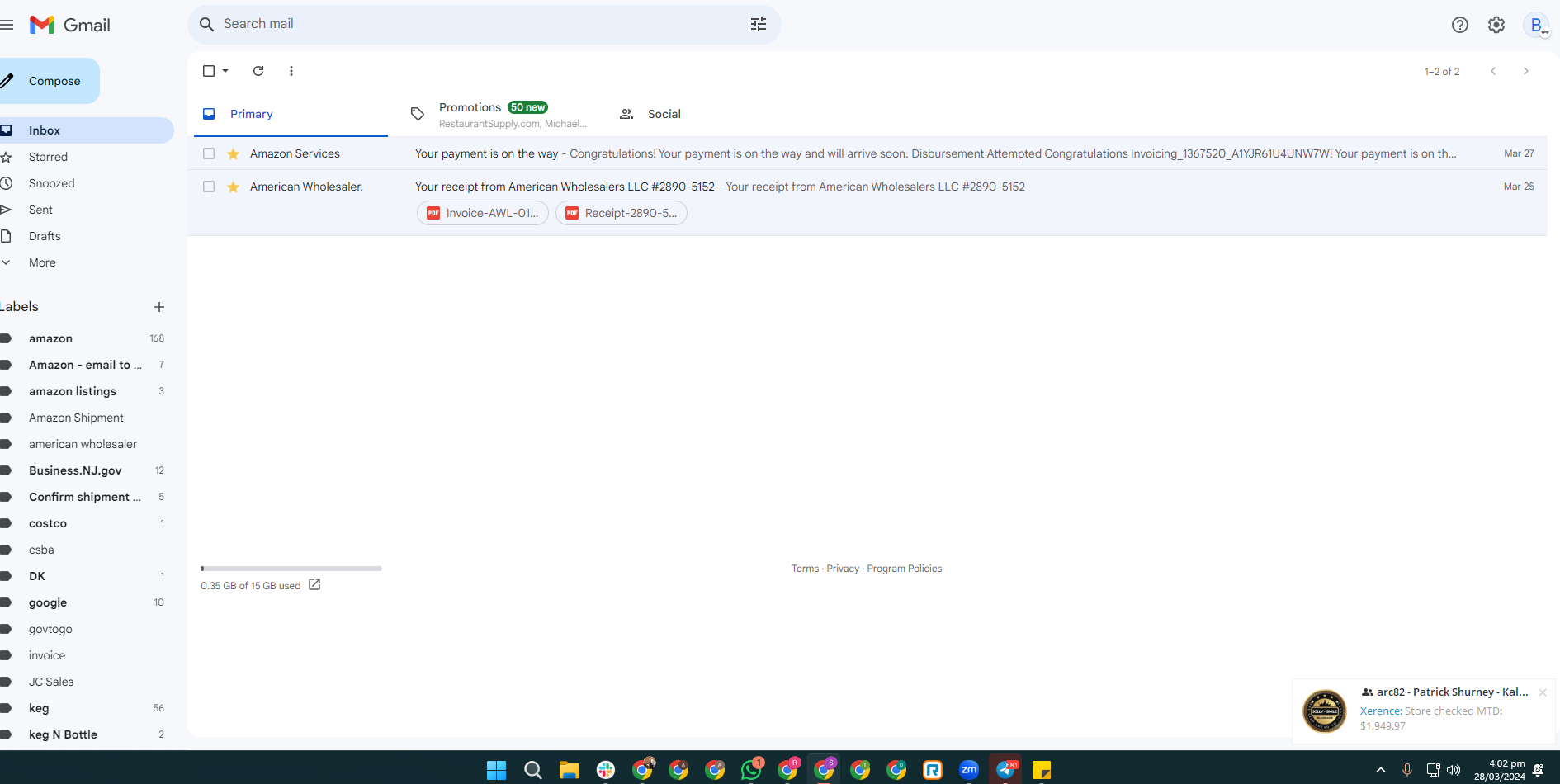Open the Gmail main menu hamburger icon

pos(7,25)
